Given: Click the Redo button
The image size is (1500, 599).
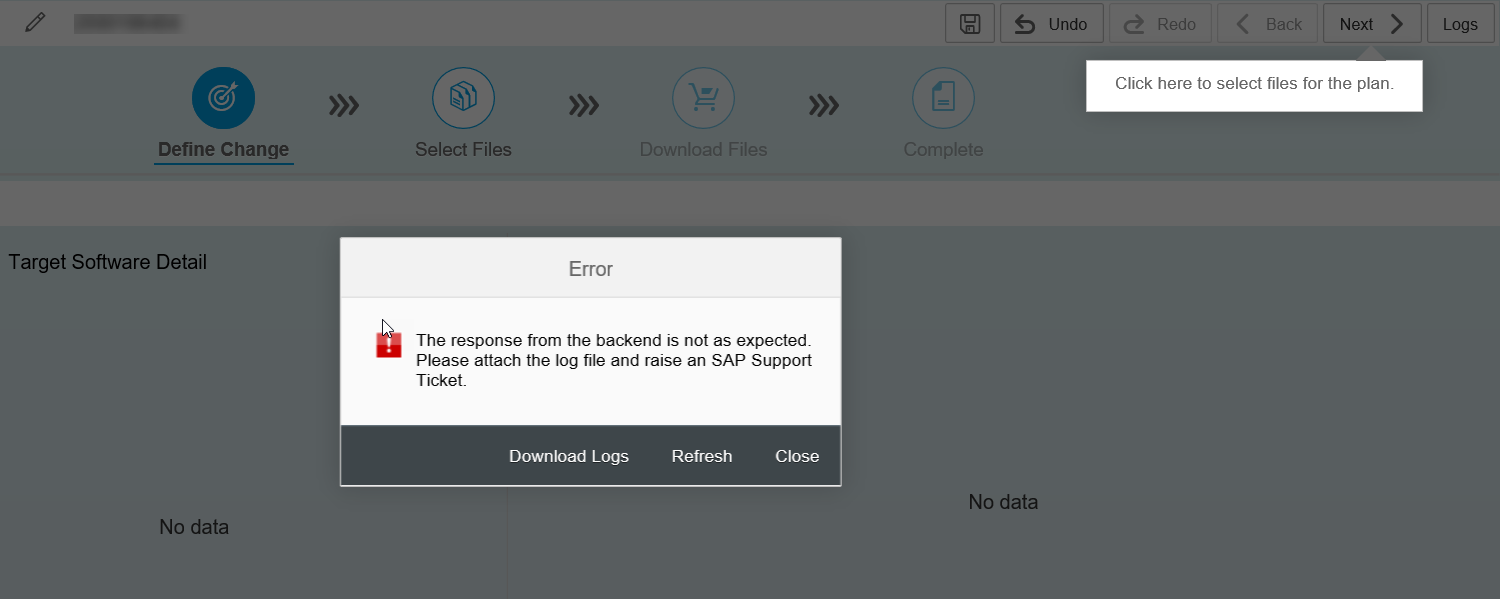Looking at the screenshot, I should pos(1160,24).
